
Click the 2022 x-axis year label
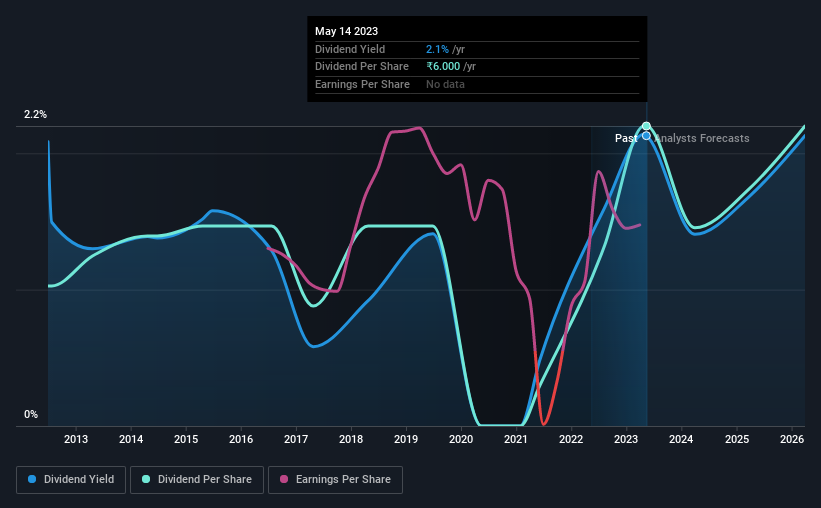click(x=571, y=439)
